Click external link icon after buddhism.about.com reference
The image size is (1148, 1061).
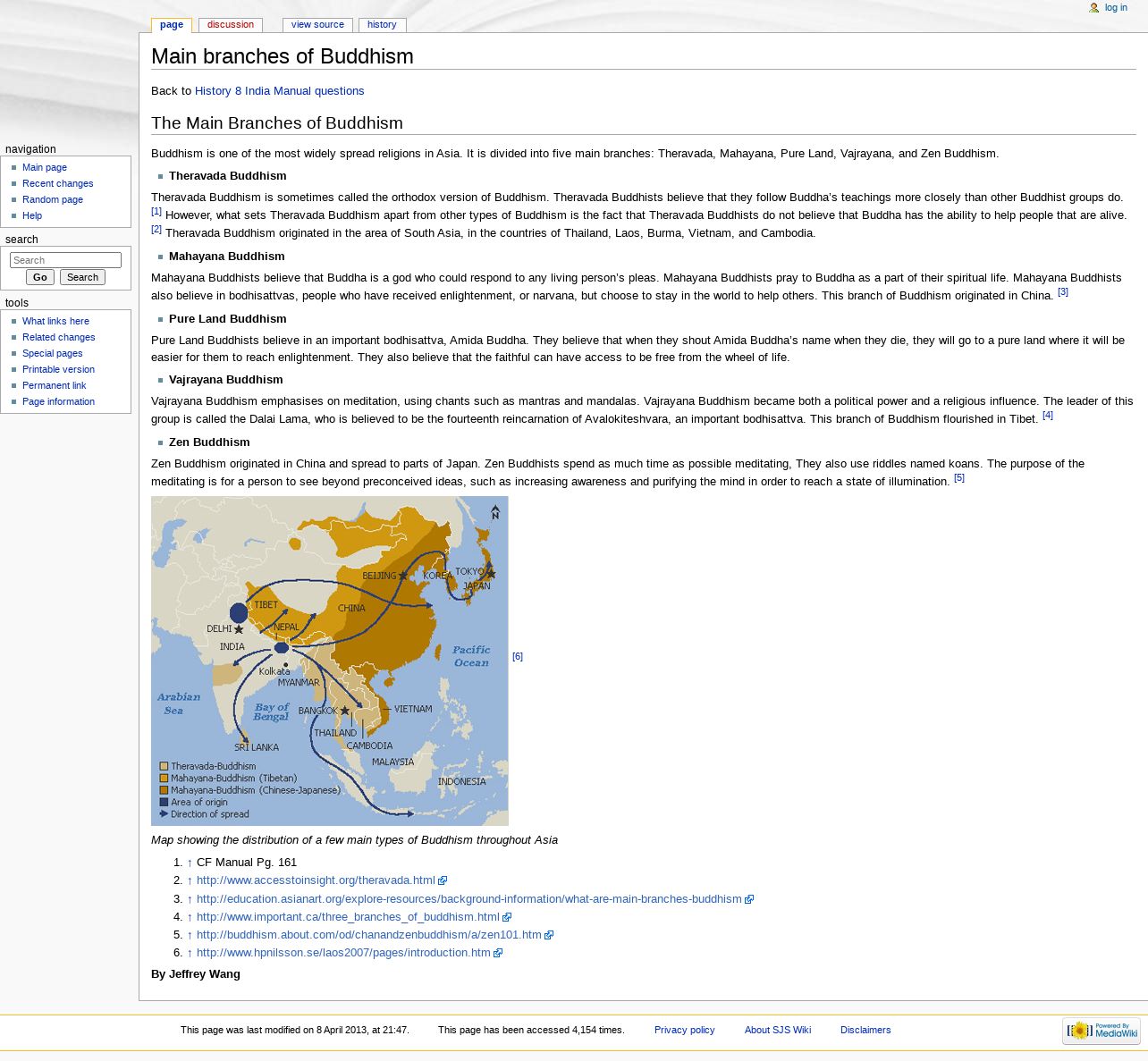pos(549,935)
